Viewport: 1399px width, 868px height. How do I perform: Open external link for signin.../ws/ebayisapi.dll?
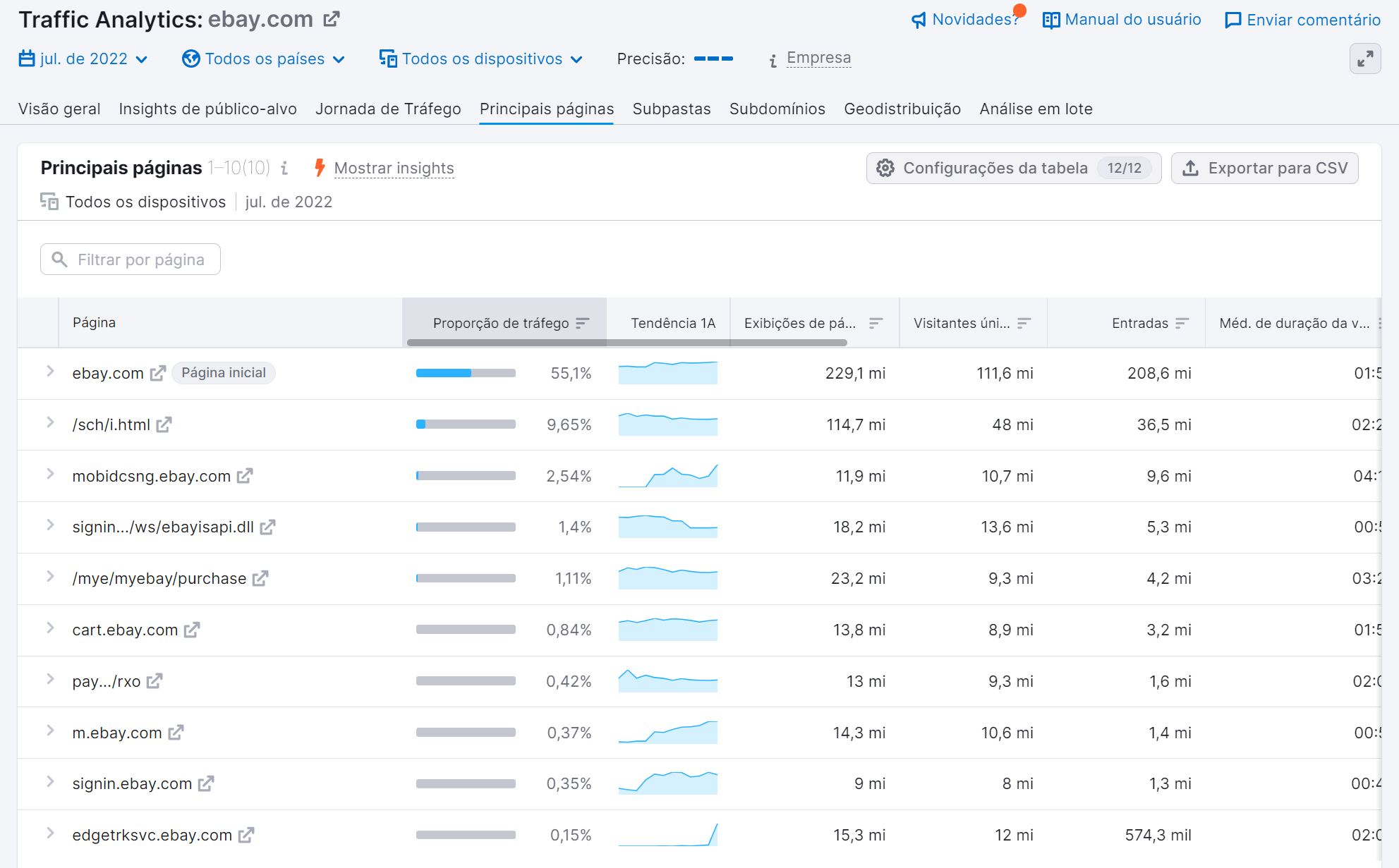[267, 527]
